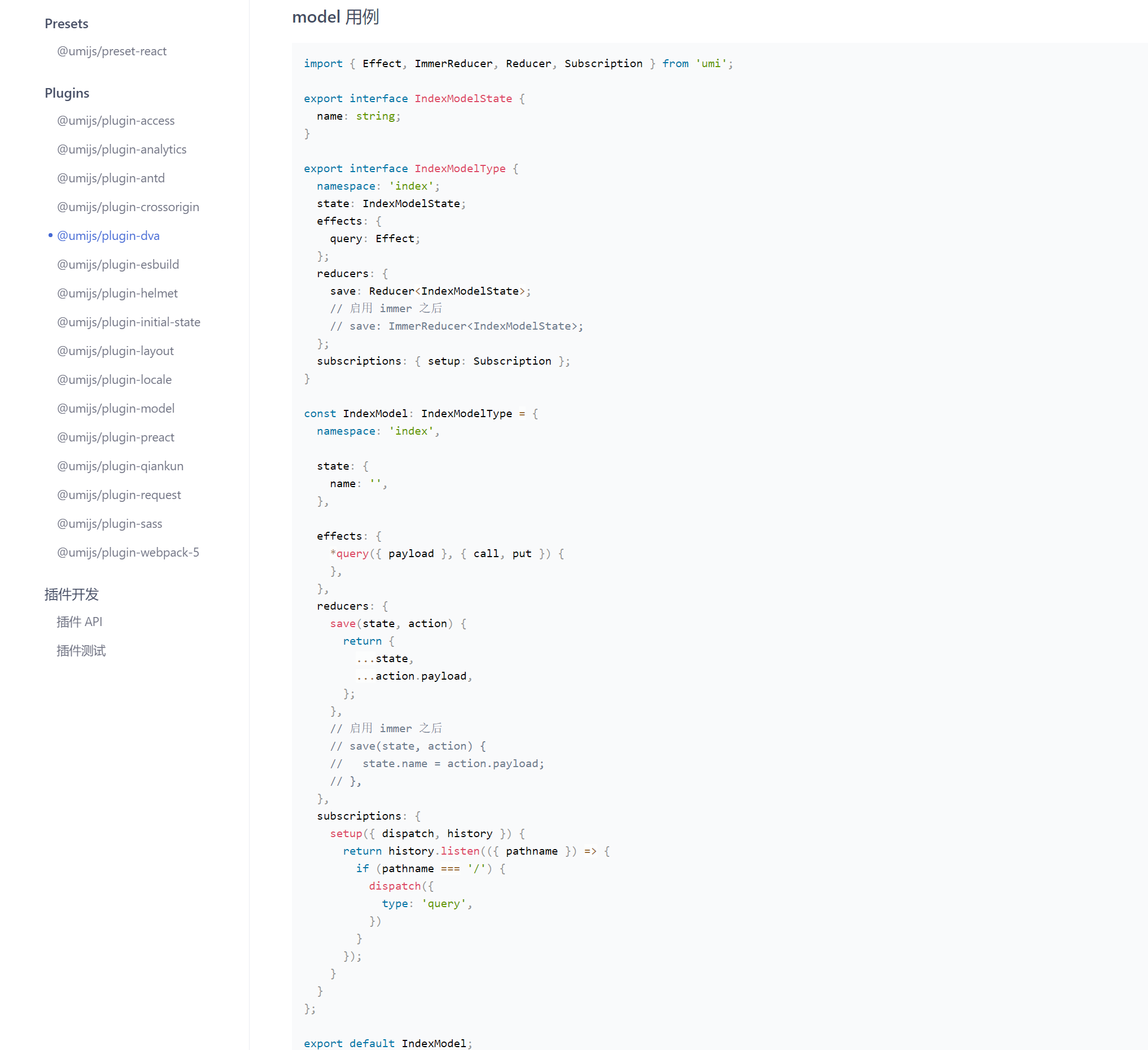Click the "name: ''," code line
This screenshot has height=1050, width=1148.
click(x=359, y=483)
